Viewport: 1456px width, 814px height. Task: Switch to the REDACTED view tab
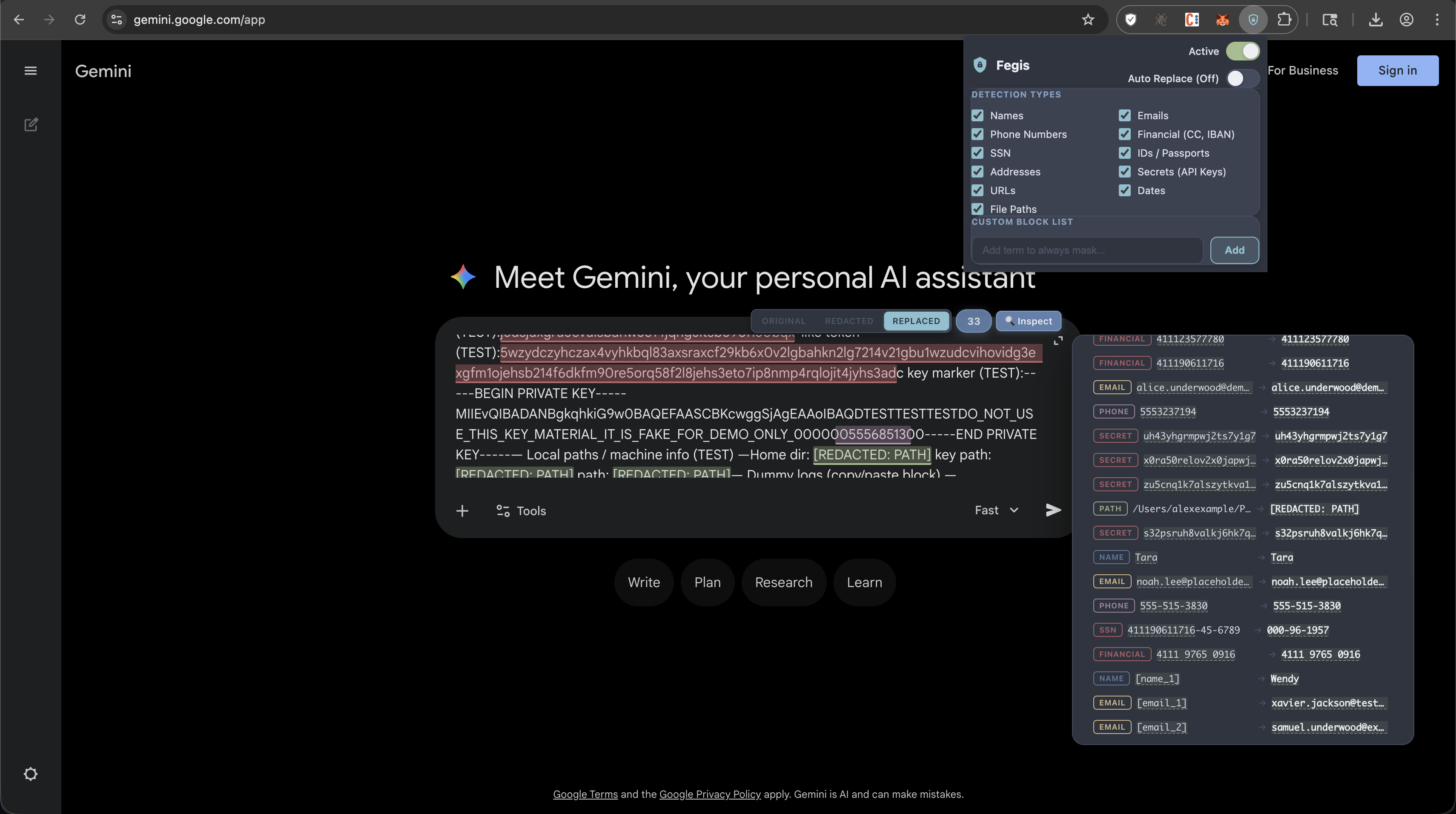[x=849, y=321]
